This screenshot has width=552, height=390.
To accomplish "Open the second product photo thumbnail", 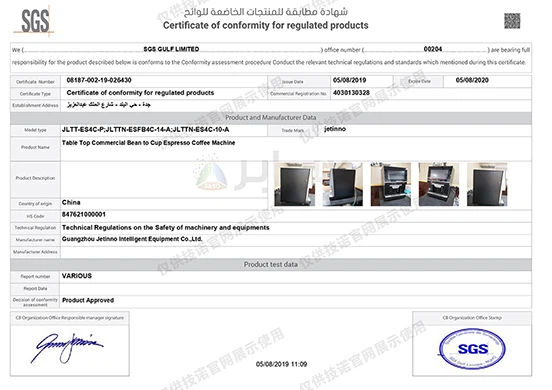I will 343,184.
